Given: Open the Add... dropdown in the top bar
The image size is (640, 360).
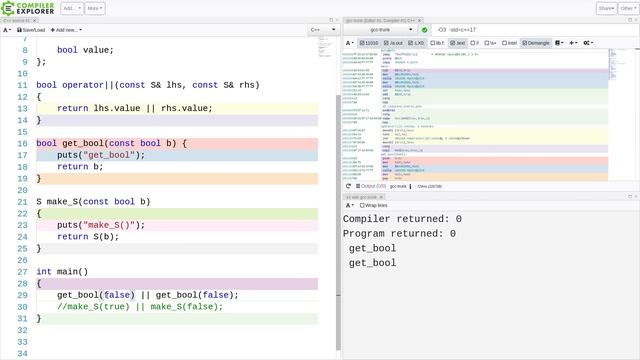Looking at the screenshot, I should (x=72, y=8).
